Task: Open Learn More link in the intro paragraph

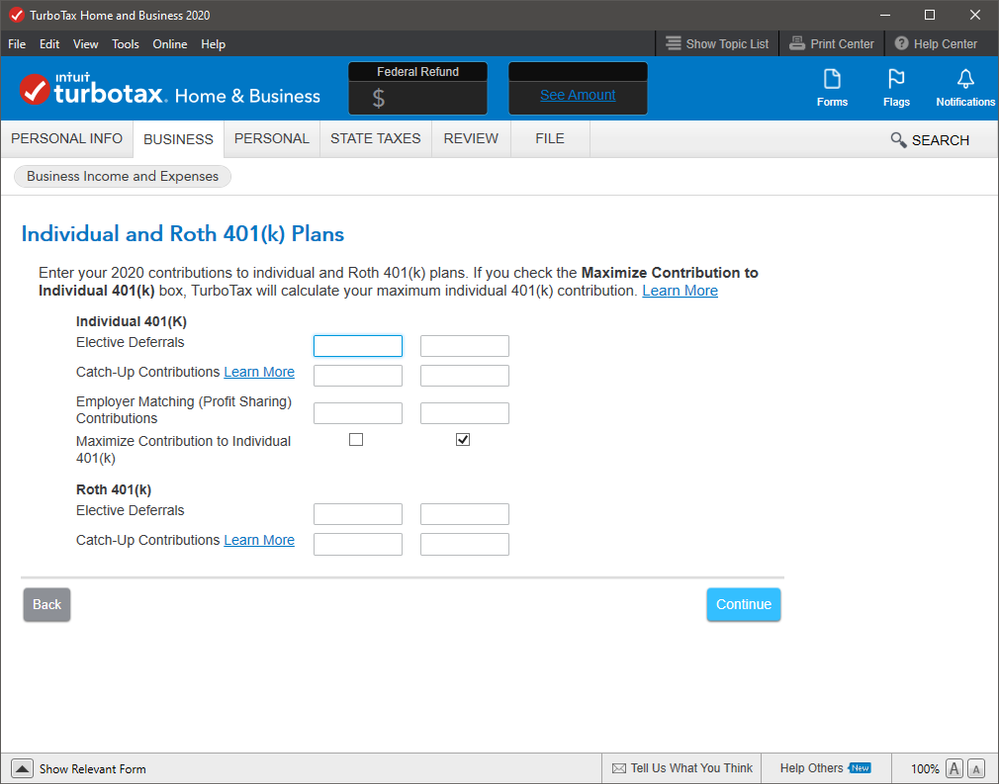Action: pyautogui.click(x=680, y=291)
